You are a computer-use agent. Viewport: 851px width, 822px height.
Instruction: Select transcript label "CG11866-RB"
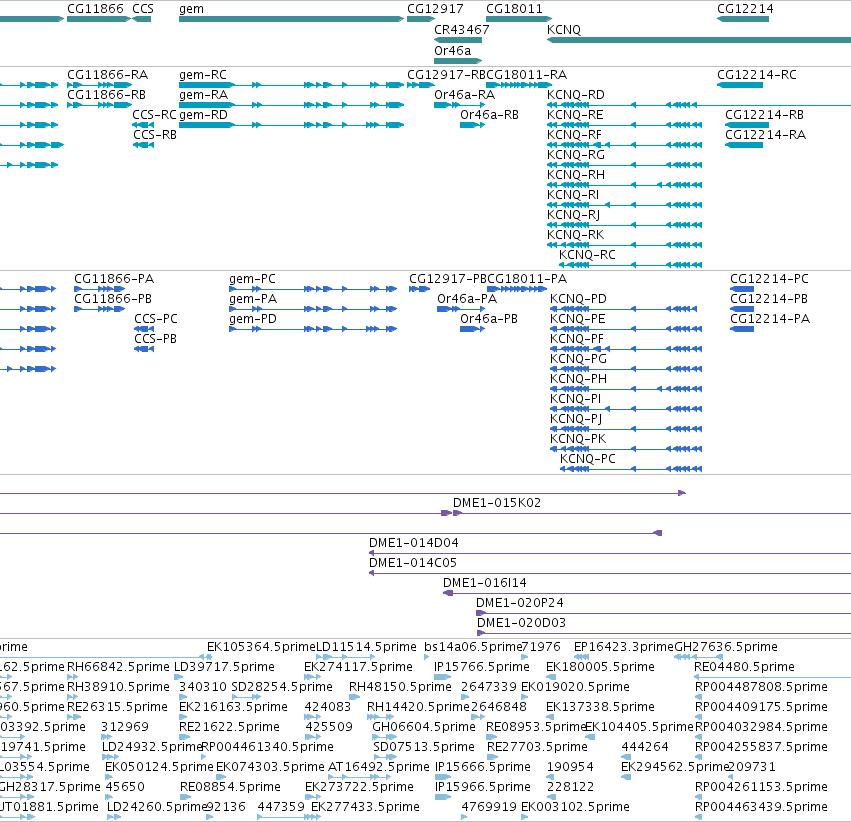point(106,94)
